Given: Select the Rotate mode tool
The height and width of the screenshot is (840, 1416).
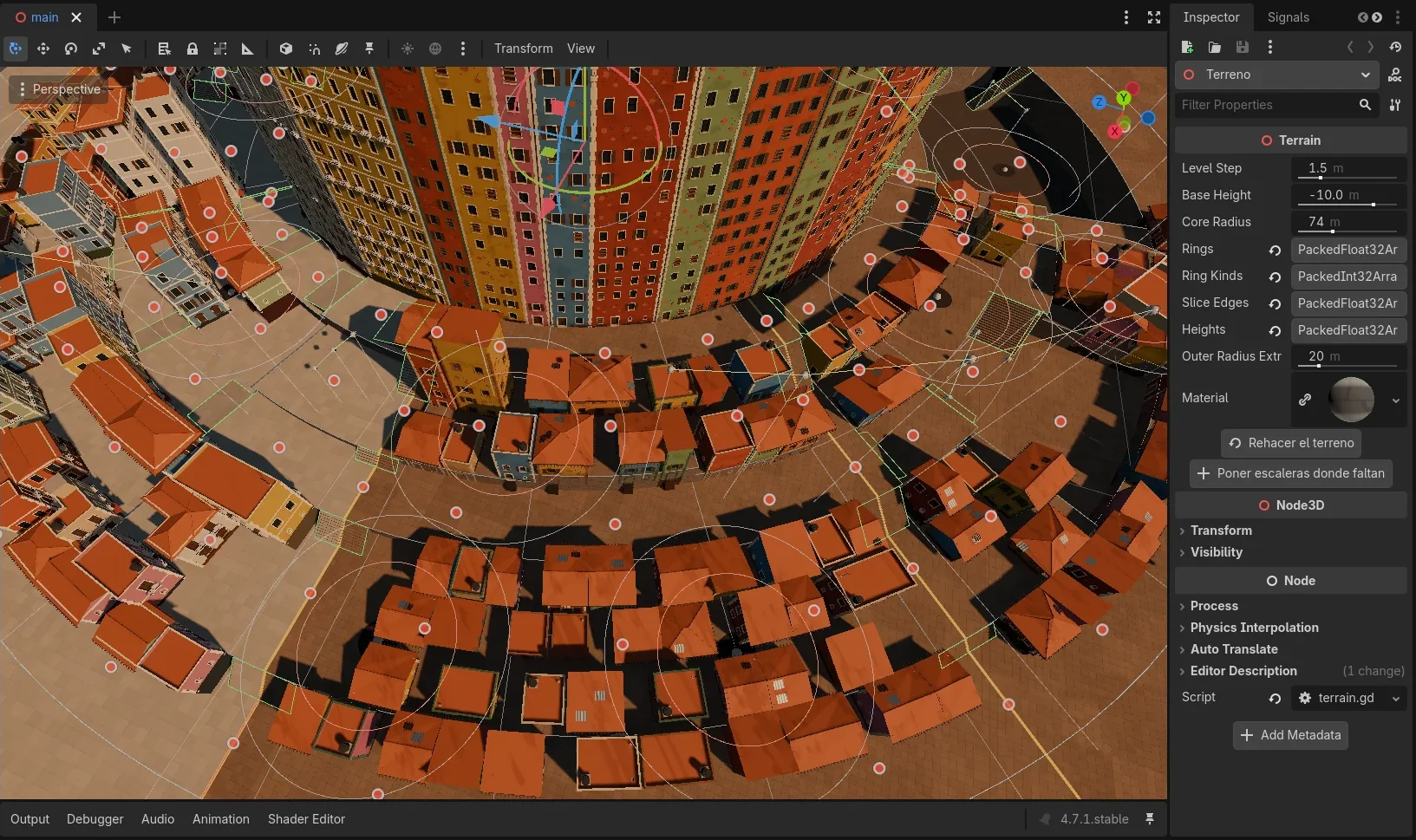Looking at the screenshot, I should [x=71, y=49].
